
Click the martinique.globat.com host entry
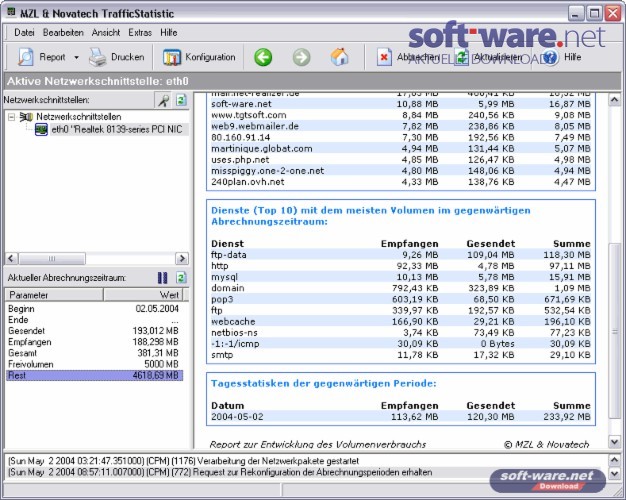(x=400, y=149)
